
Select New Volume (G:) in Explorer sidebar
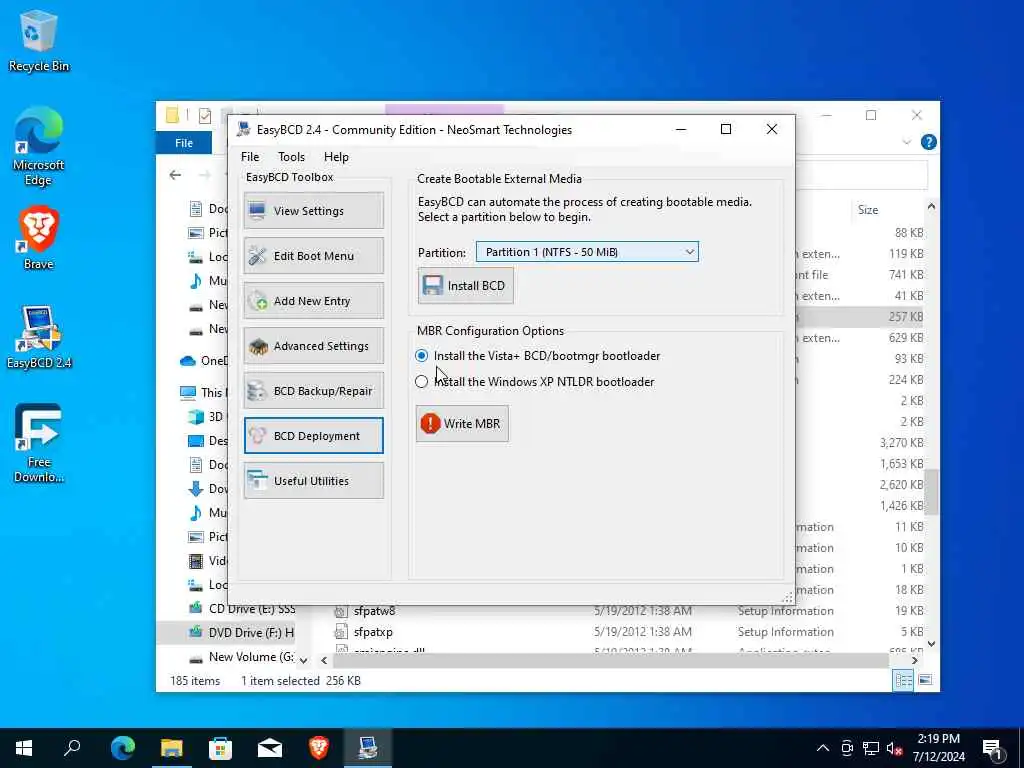coord(241,657)
